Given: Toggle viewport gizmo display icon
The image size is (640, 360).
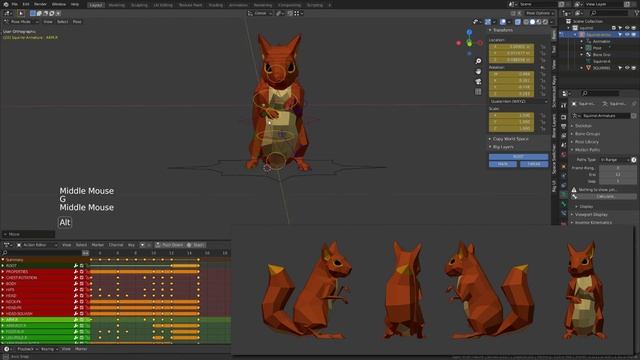Looking at the screenshot, I should [x=488, y=22].
